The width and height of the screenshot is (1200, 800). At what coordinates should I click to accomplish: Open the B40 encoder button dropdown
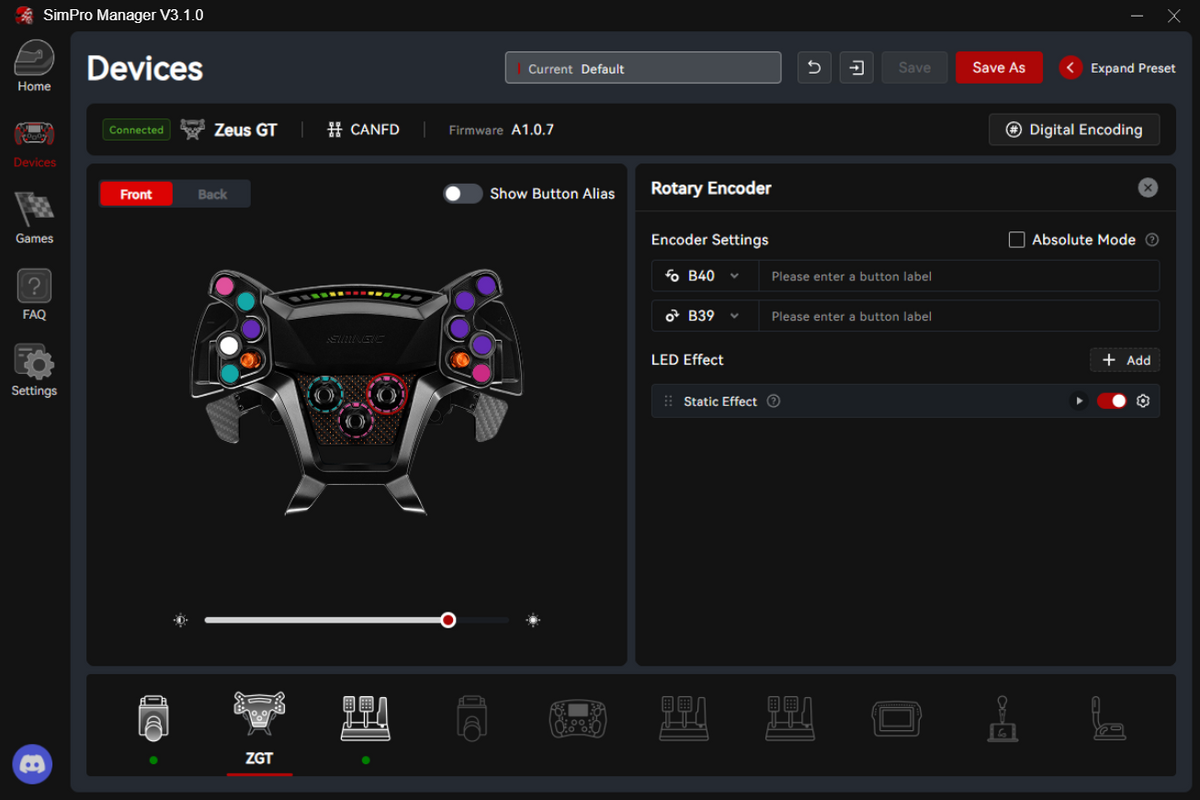click(705, 276)
